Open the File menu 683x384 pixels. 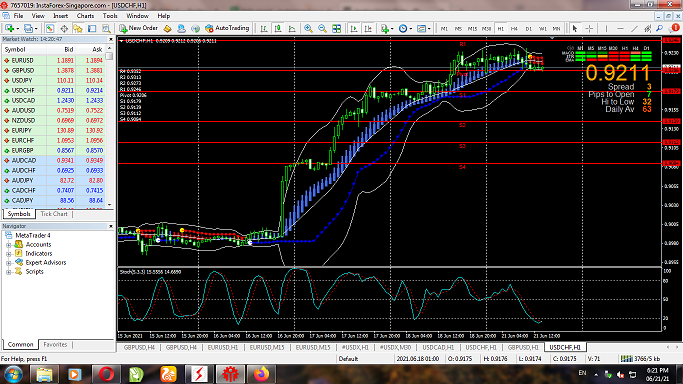point(18,16)
